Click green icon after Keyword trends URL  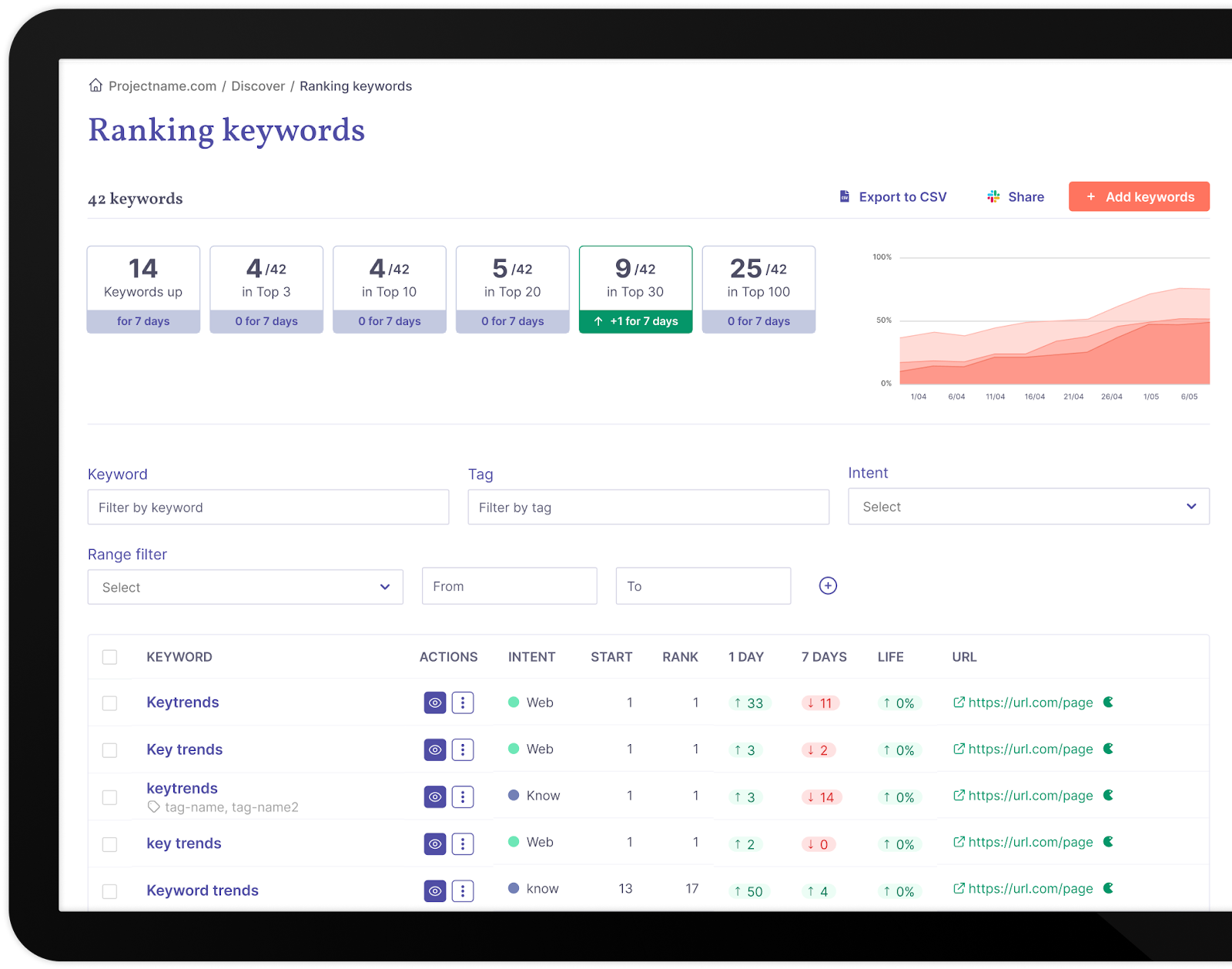coord(1108,887)
